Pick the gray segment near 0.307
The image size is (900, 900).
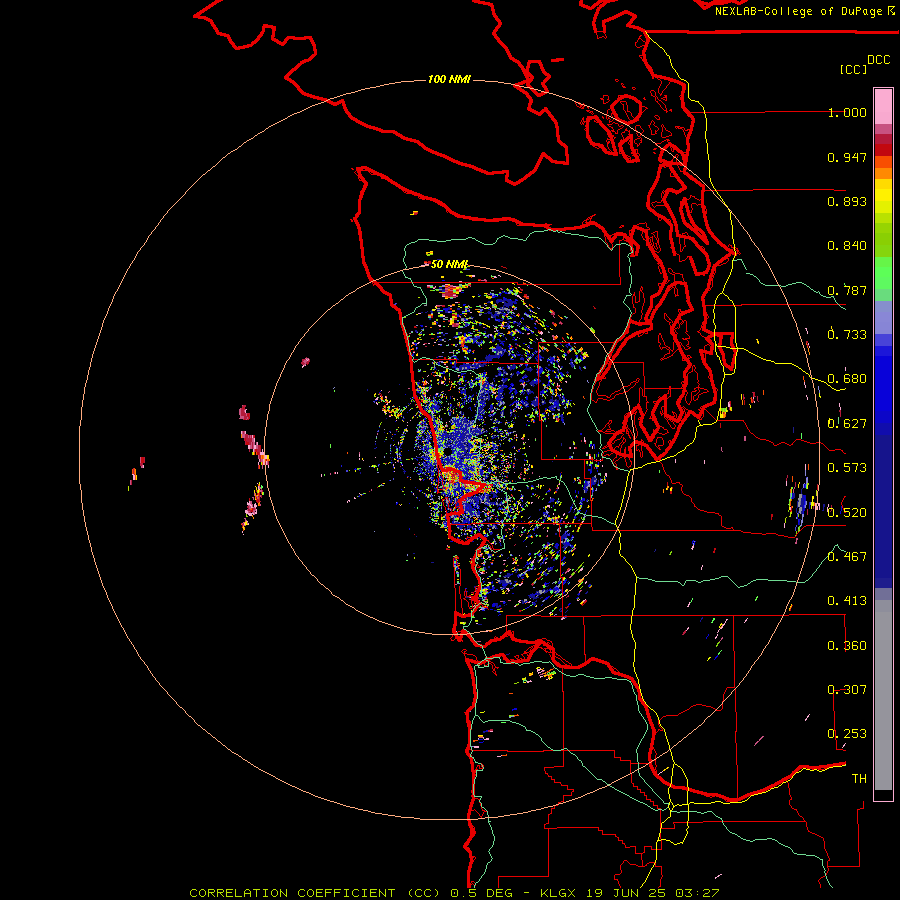[883, 695]
